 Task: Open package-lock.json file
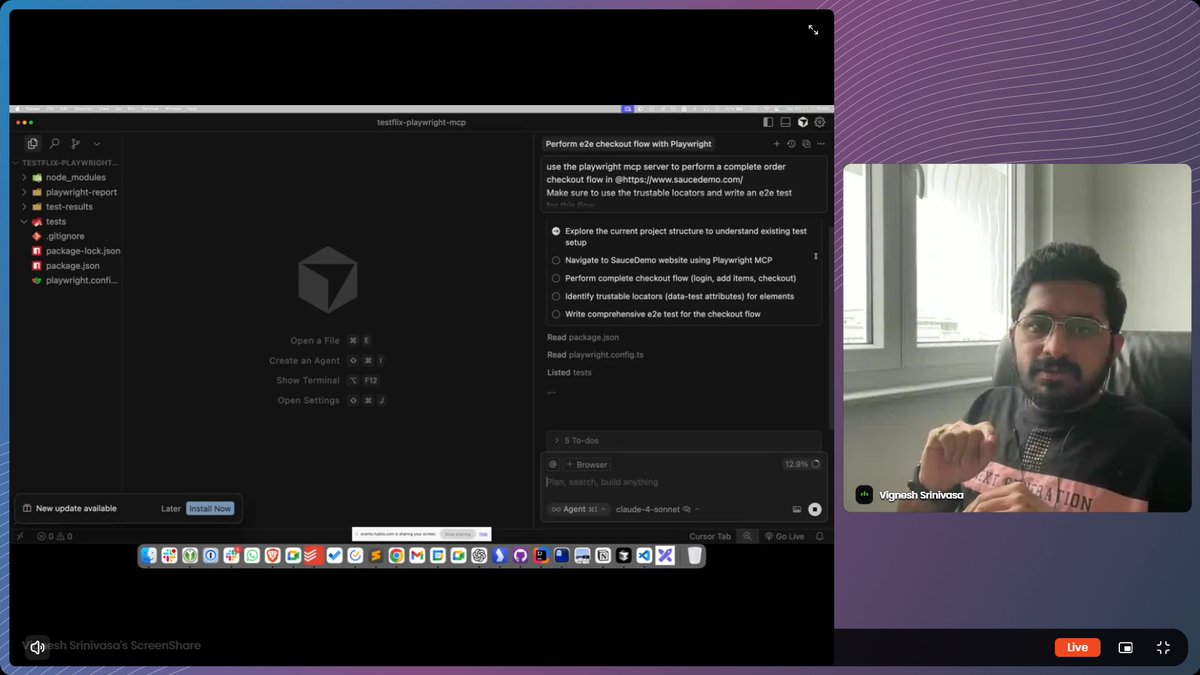pos(76,251)
